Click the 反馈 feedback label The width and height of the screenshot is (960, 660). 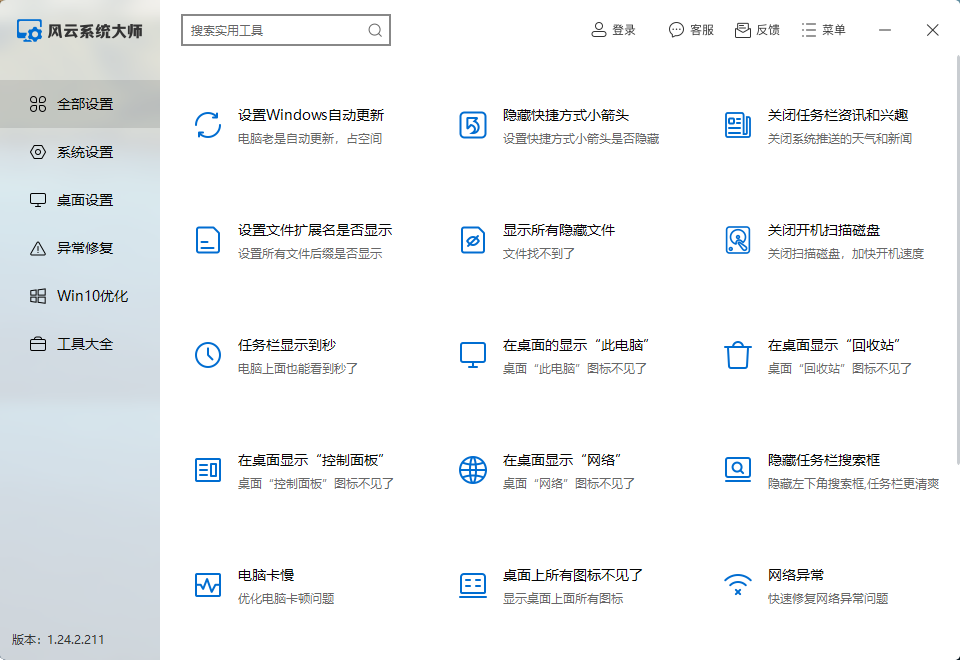[x=768, y=30]
